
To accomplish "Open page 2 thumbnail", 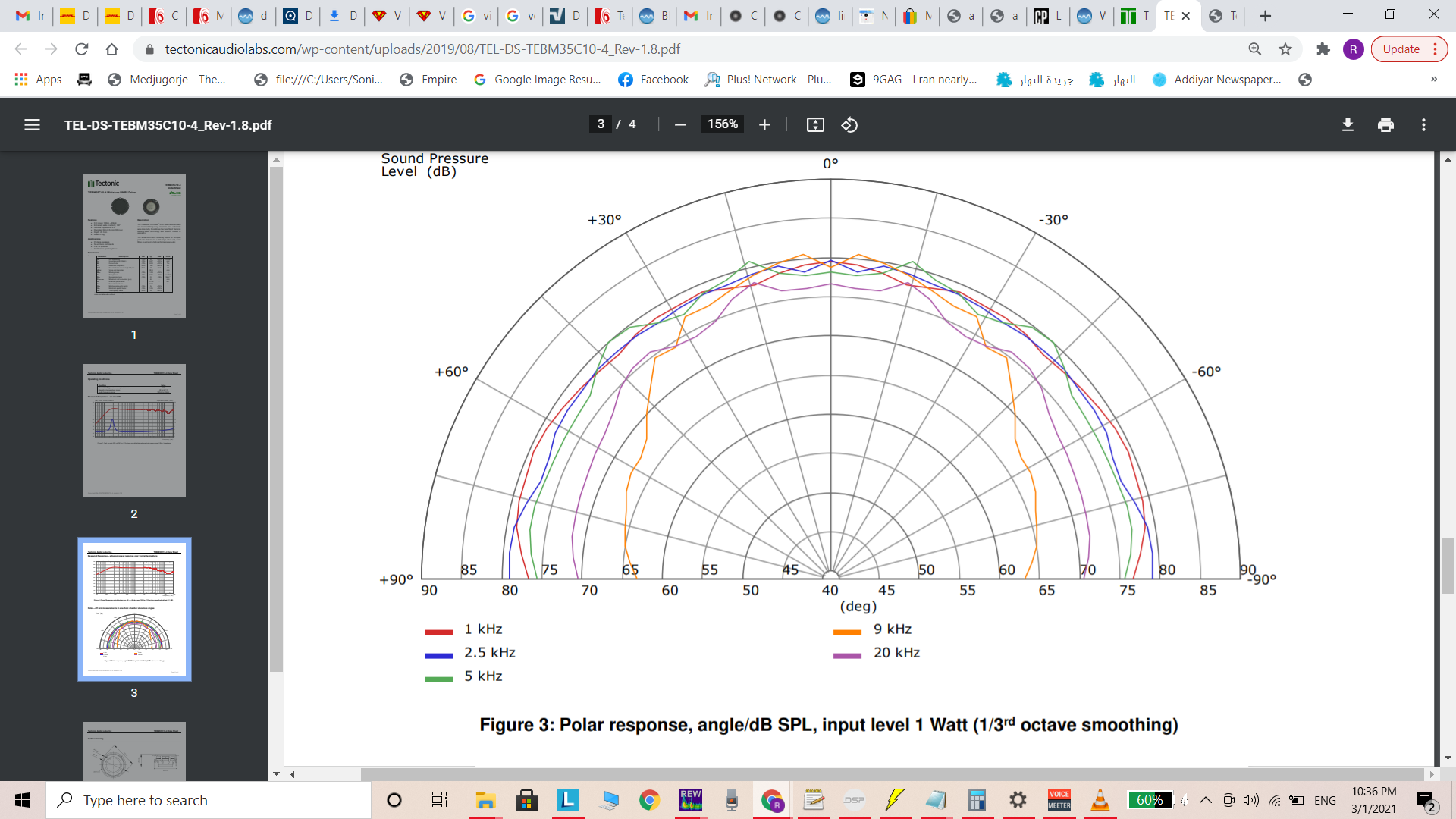I will click(134, 430).
